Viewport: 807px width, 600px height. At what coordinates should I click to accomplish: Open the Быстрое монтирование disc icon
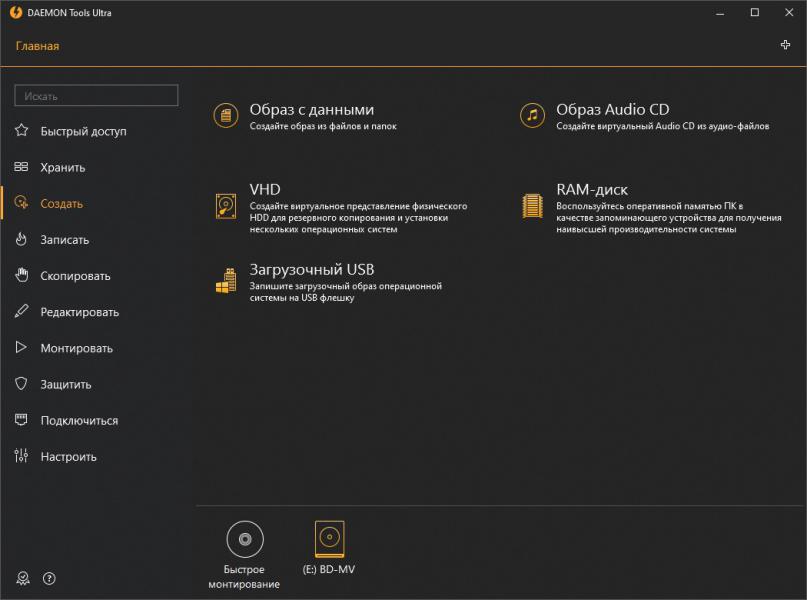click(x=245, y=539)
